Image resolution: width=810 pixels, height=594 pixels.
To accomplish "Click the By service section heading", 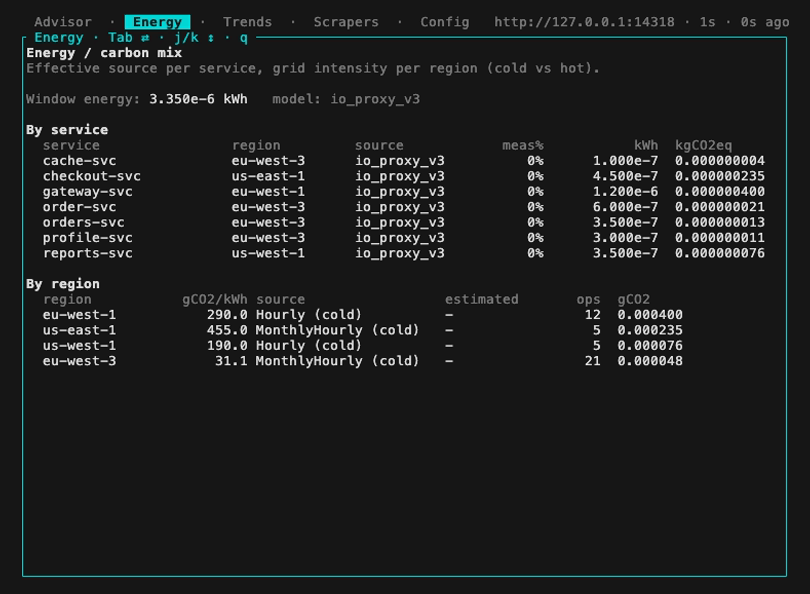I will pos(67,130).
